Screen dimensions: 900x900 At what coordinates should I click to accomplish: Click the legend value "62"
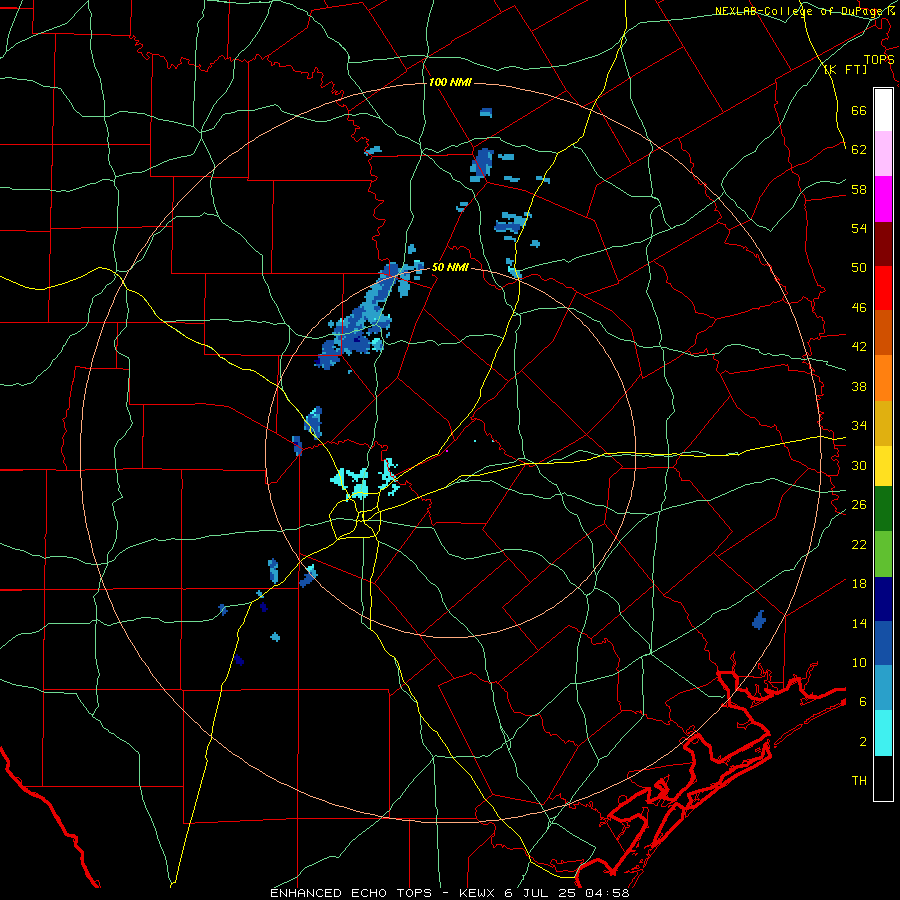point(859,149)
